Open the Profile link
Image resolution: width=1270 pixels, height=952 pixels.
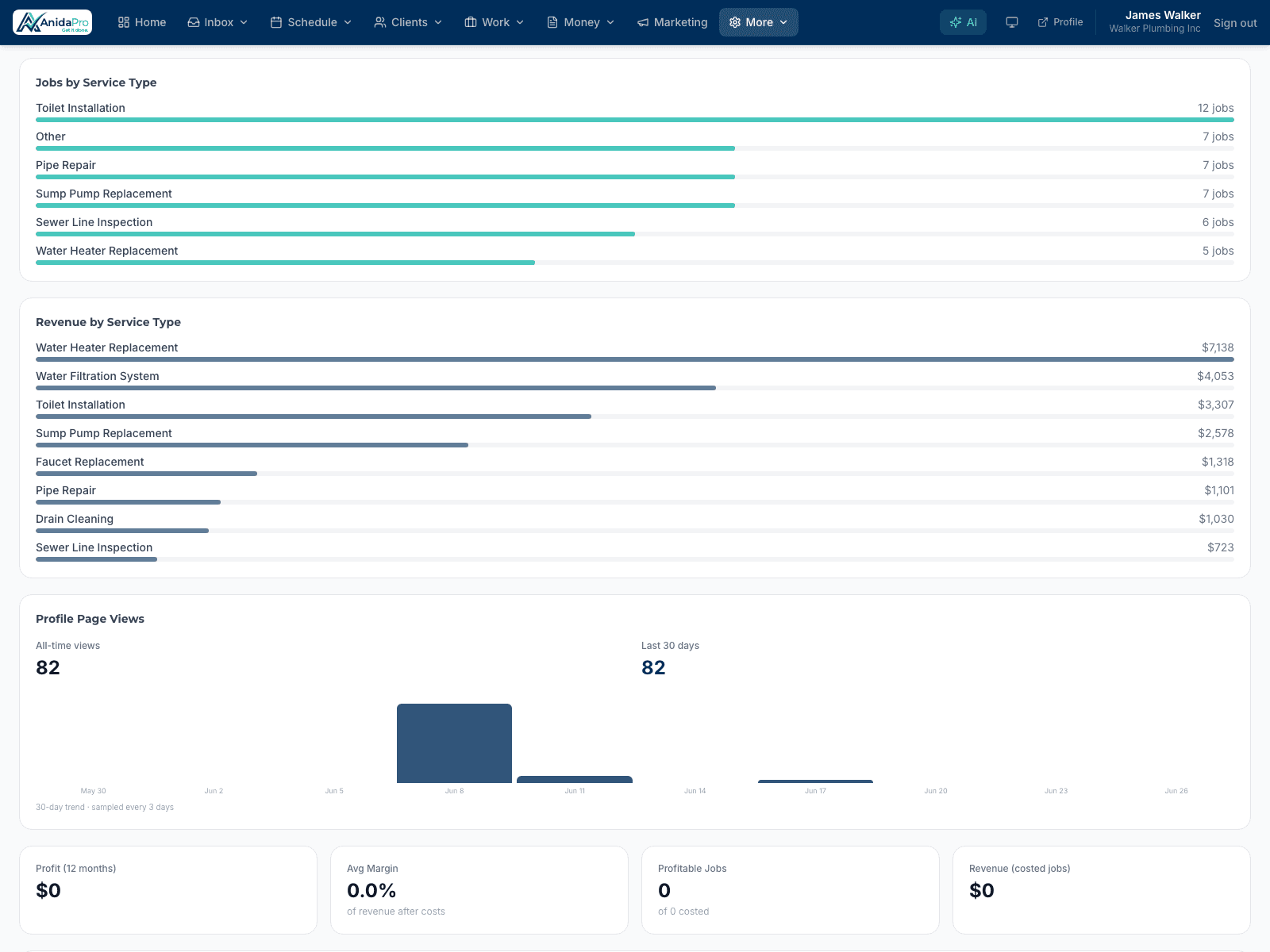coord(1060,22)
